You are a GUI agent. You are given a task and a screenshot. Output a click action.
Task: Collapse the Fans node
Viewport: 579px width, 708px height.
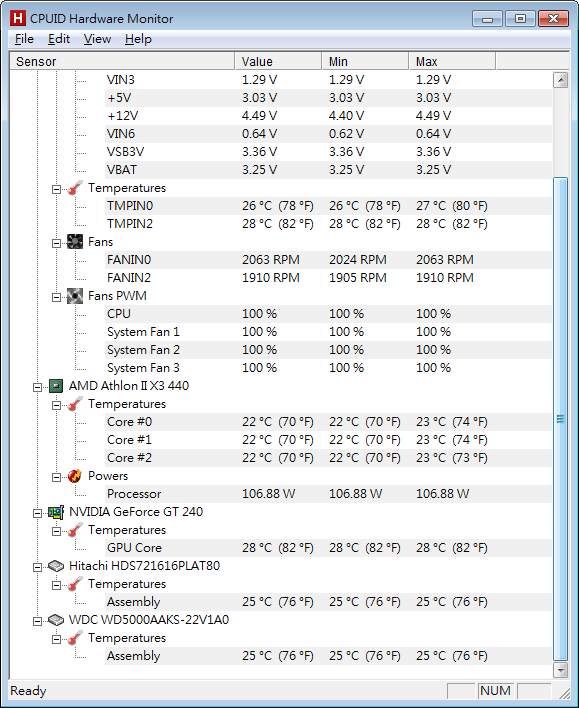(x=56, y=243)
